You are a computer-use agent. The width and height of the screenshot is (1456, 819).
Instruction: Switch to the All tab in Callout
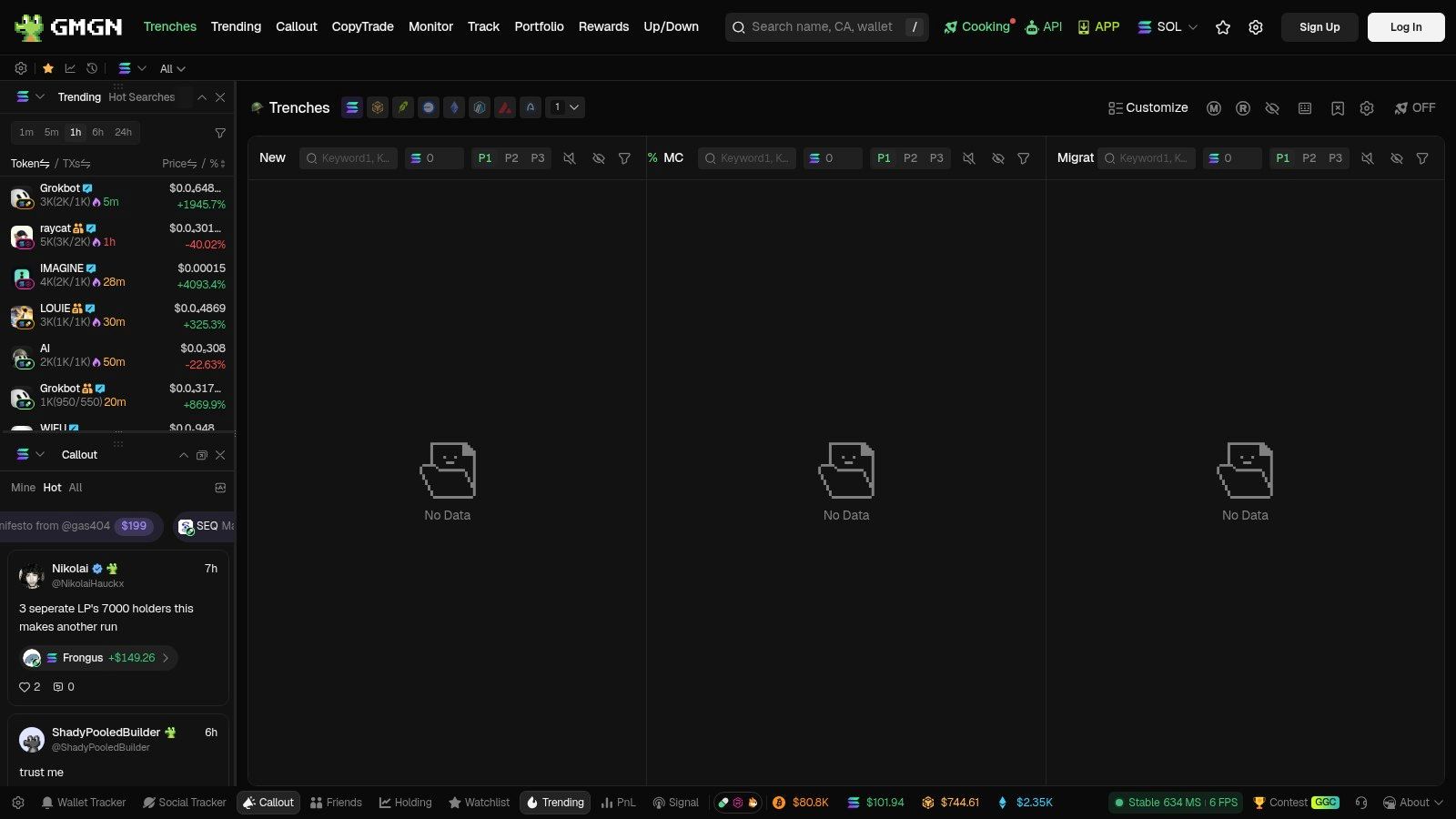[x=76, y=488]
